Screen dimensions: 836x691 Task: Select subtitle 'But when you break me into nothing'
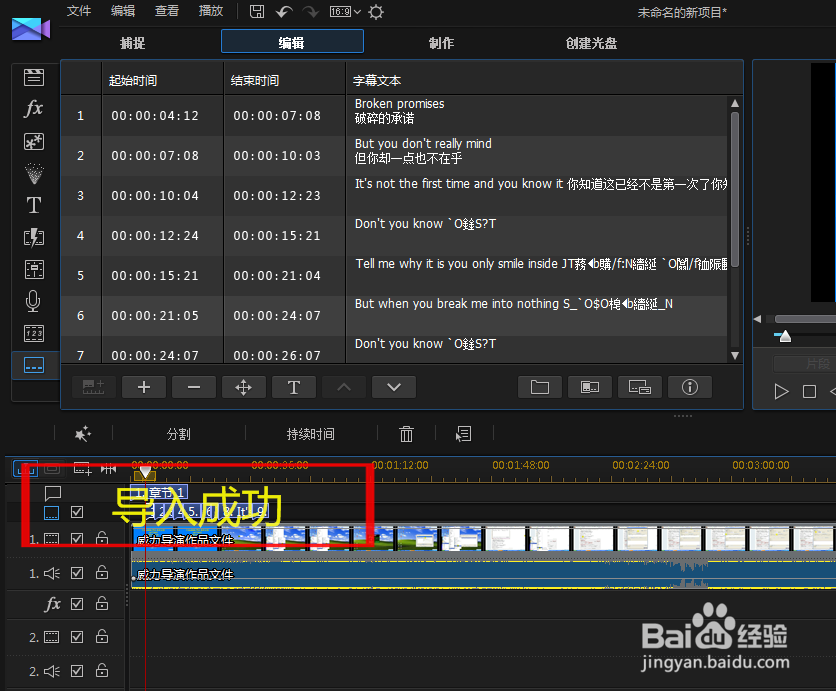coord(395,316)
